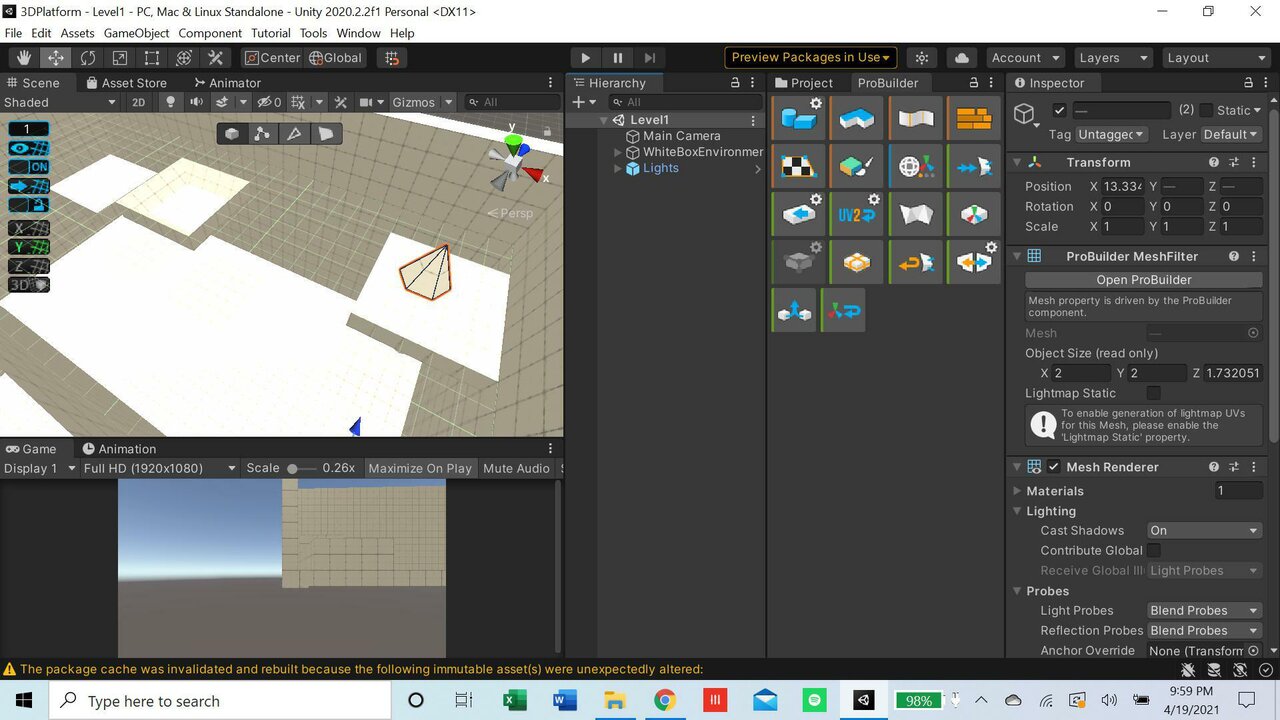The image size is (1280, 720).
Task: Open the custom editor tools icon
Action: pyautogui.click(x=216, y=58)
